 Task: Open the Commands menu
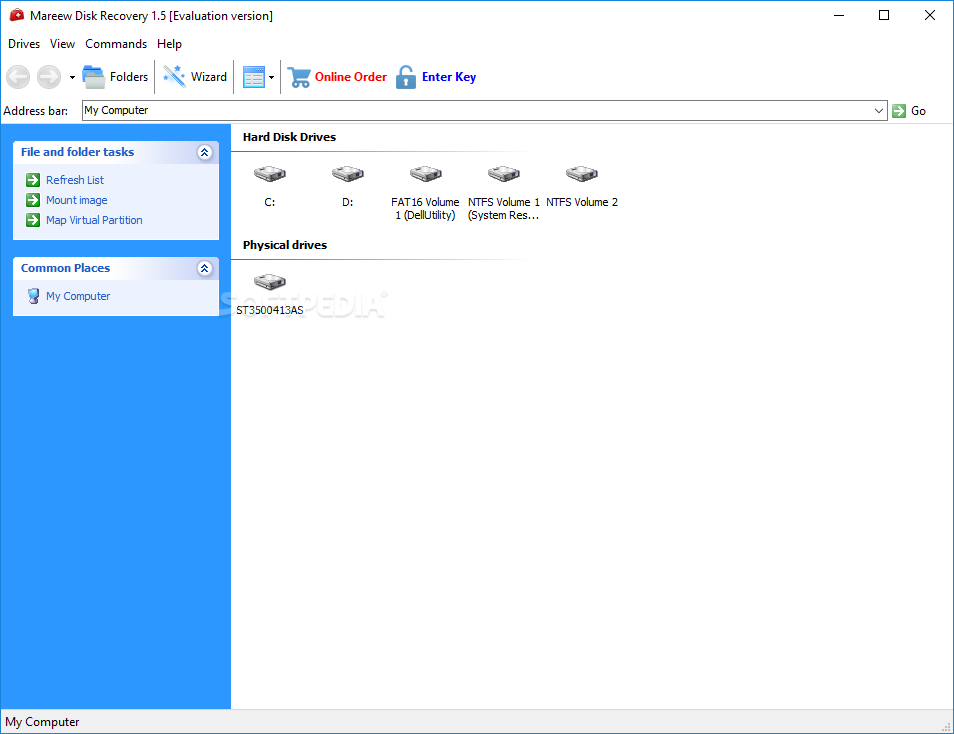[116, 44]
